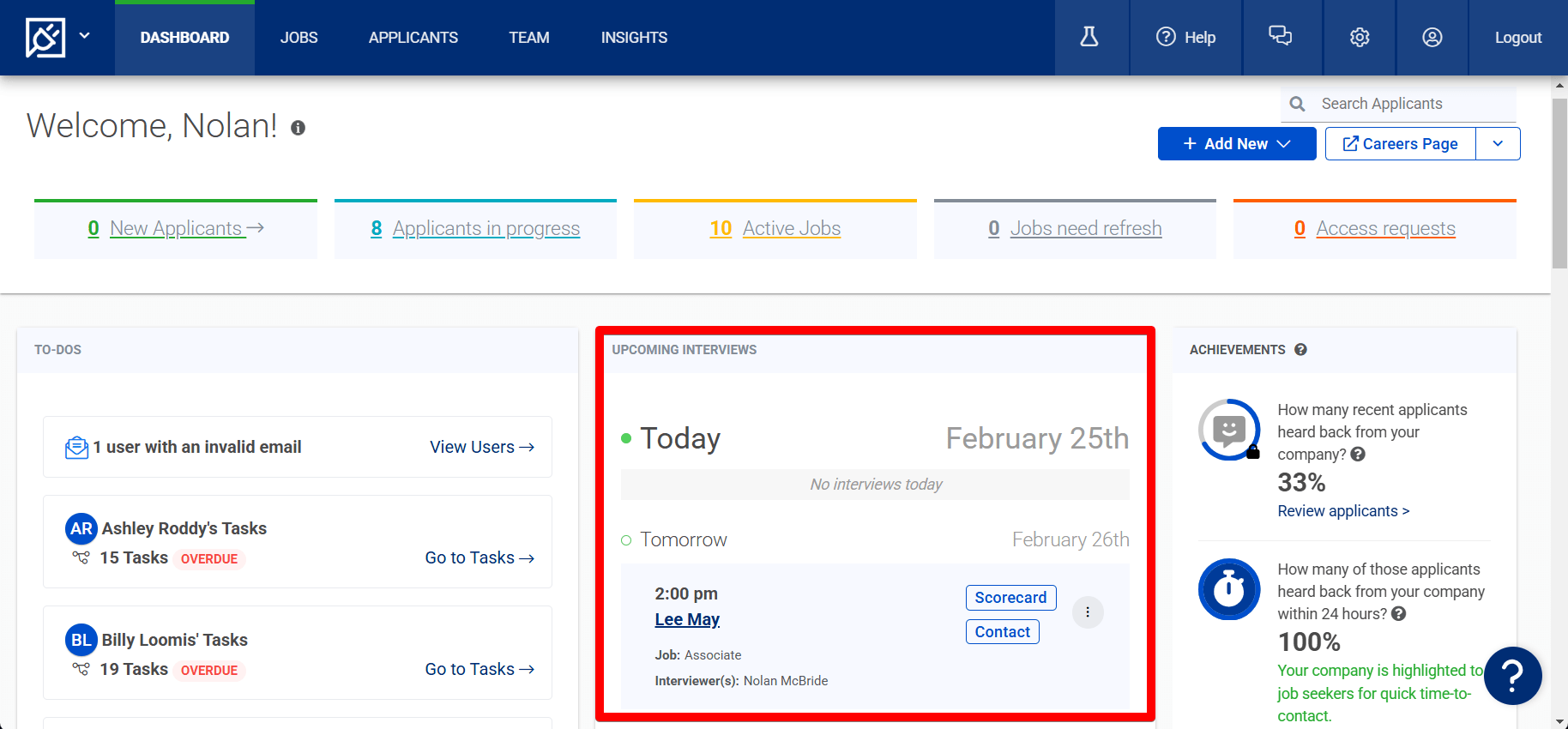Click help icon next to 'within 24 hours?'

pos(1398,614)
